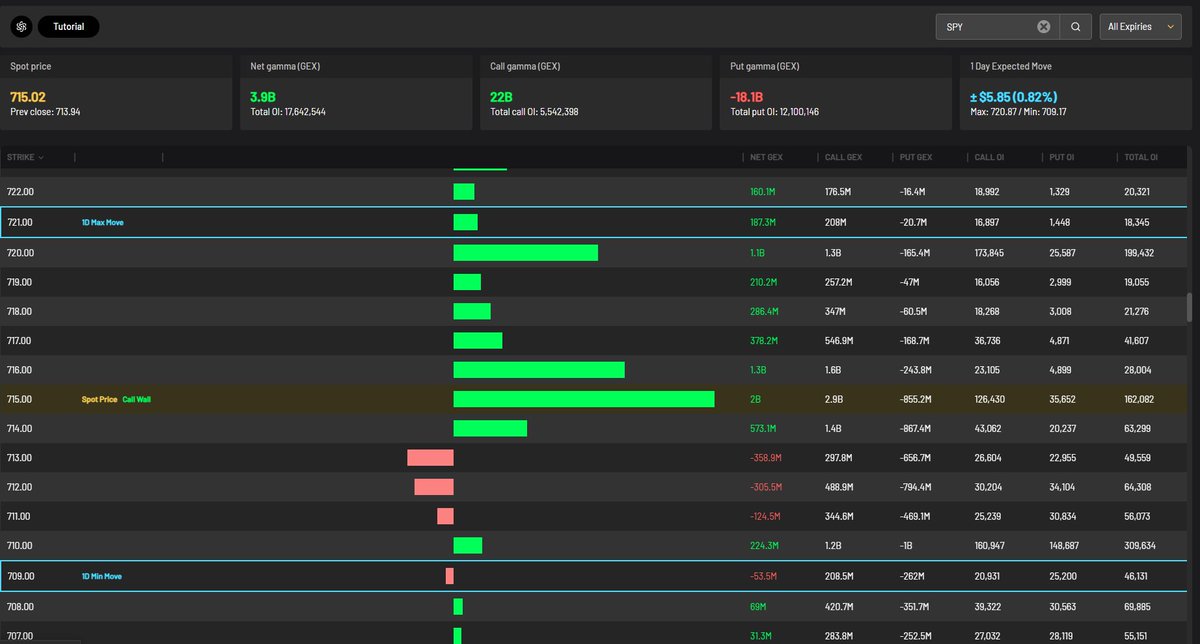Click the 1D Min Move label

[101, 576]
